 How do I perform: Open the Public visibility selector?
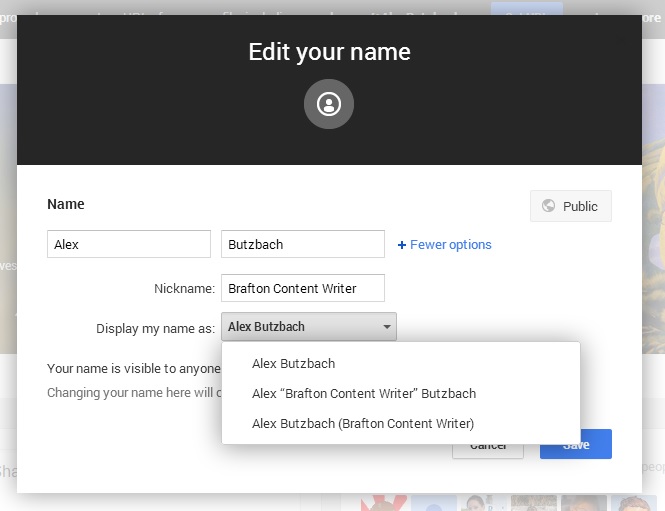(570, 206)
